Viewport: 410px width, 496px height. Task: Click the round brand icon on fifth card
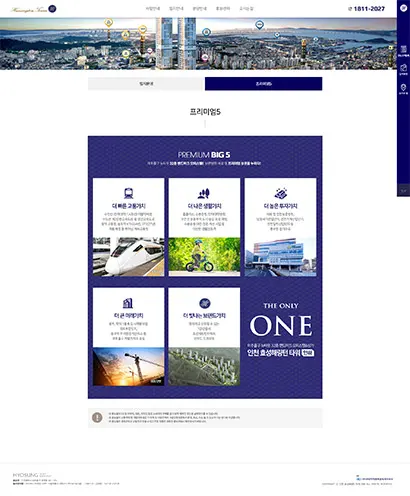(204, 303)
